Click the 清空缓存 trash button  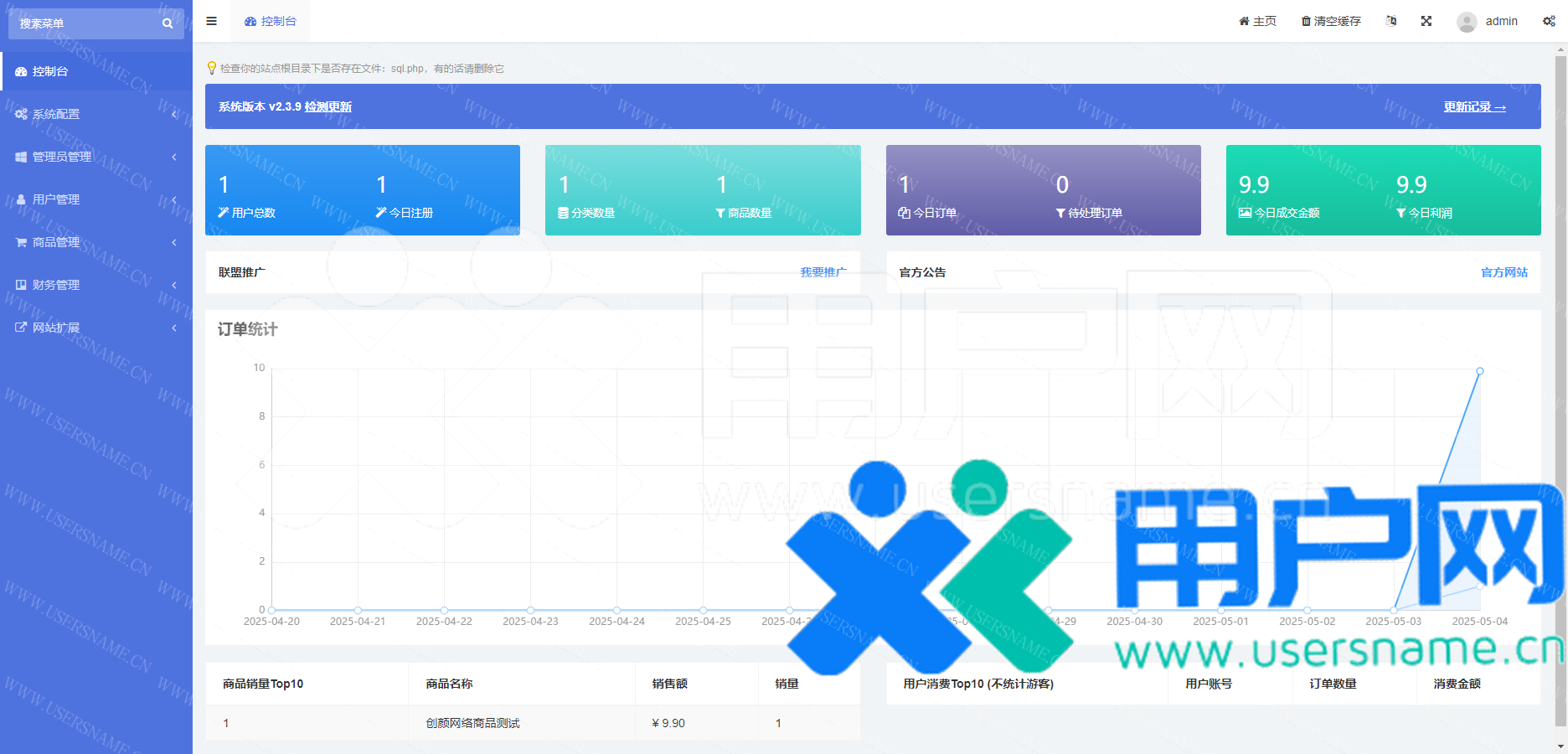pyautogui.click(x=1331, y=21)
